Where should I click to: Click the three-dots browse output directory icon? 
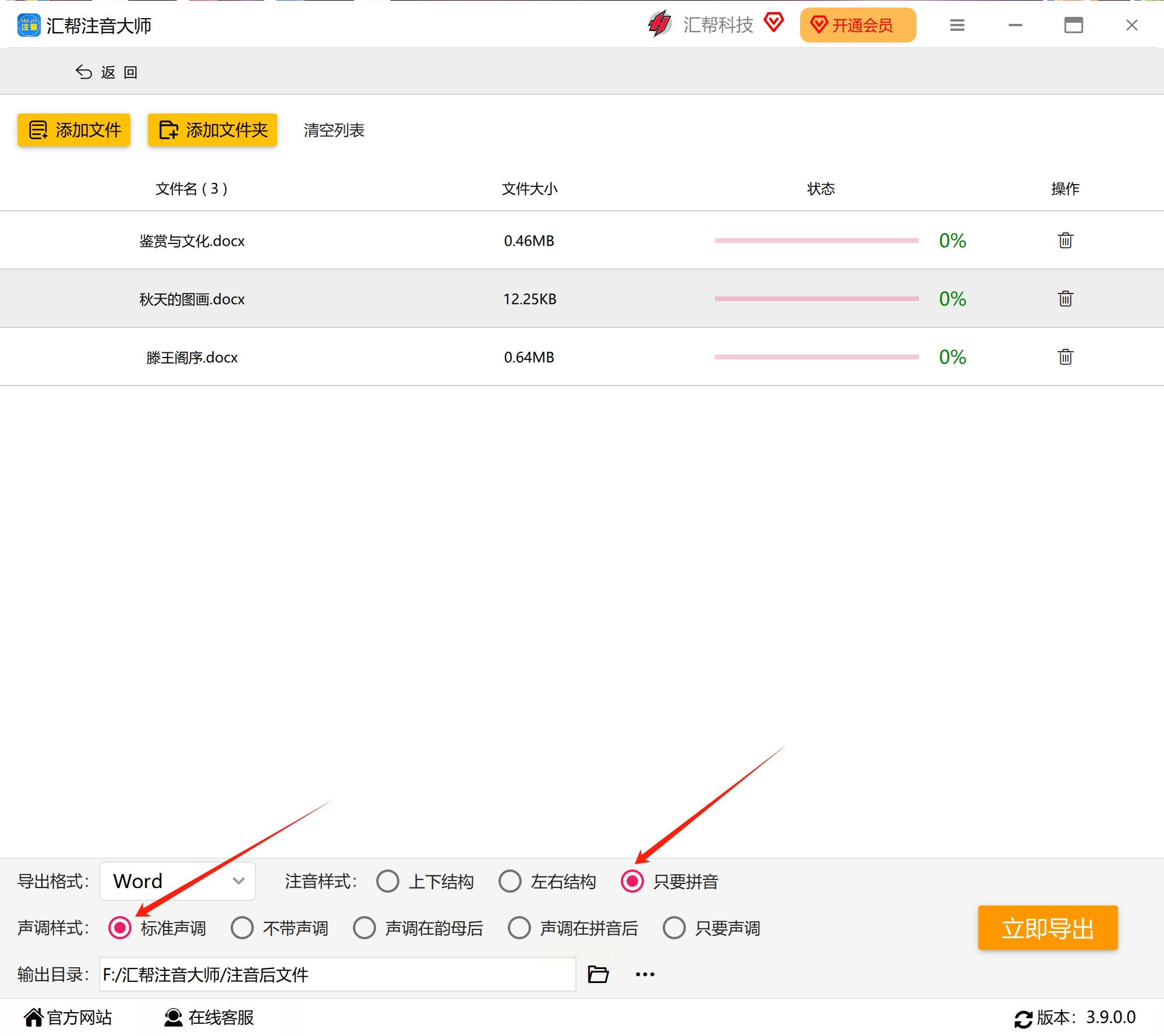[645, 974]
